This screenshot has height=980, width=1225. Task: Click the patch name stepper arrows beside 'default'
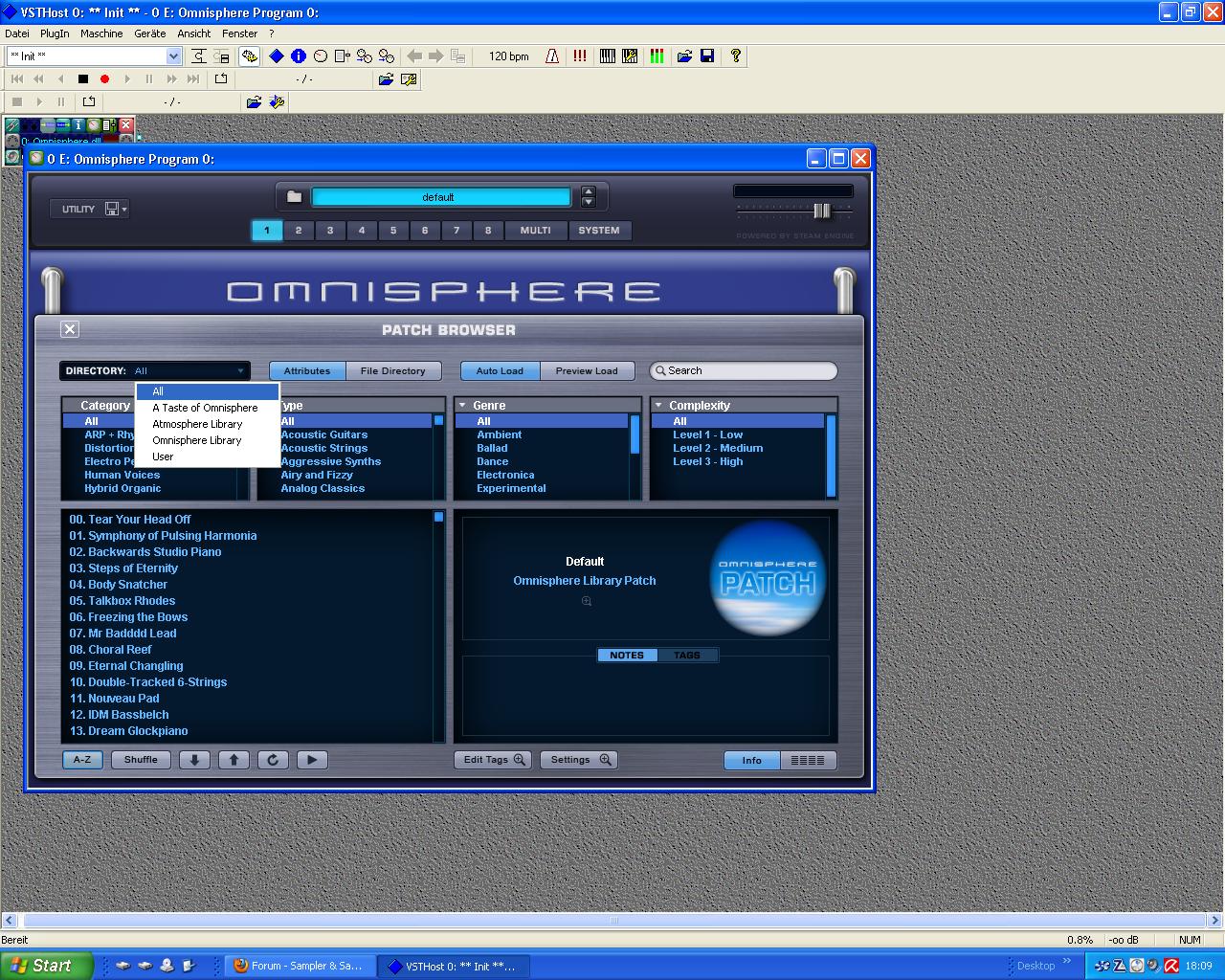point(589,197)
